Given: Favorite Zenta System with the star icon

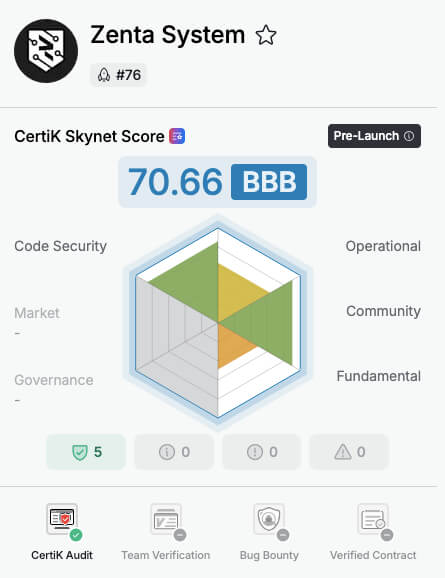Looking at the screenshot, I should [266, 35].
